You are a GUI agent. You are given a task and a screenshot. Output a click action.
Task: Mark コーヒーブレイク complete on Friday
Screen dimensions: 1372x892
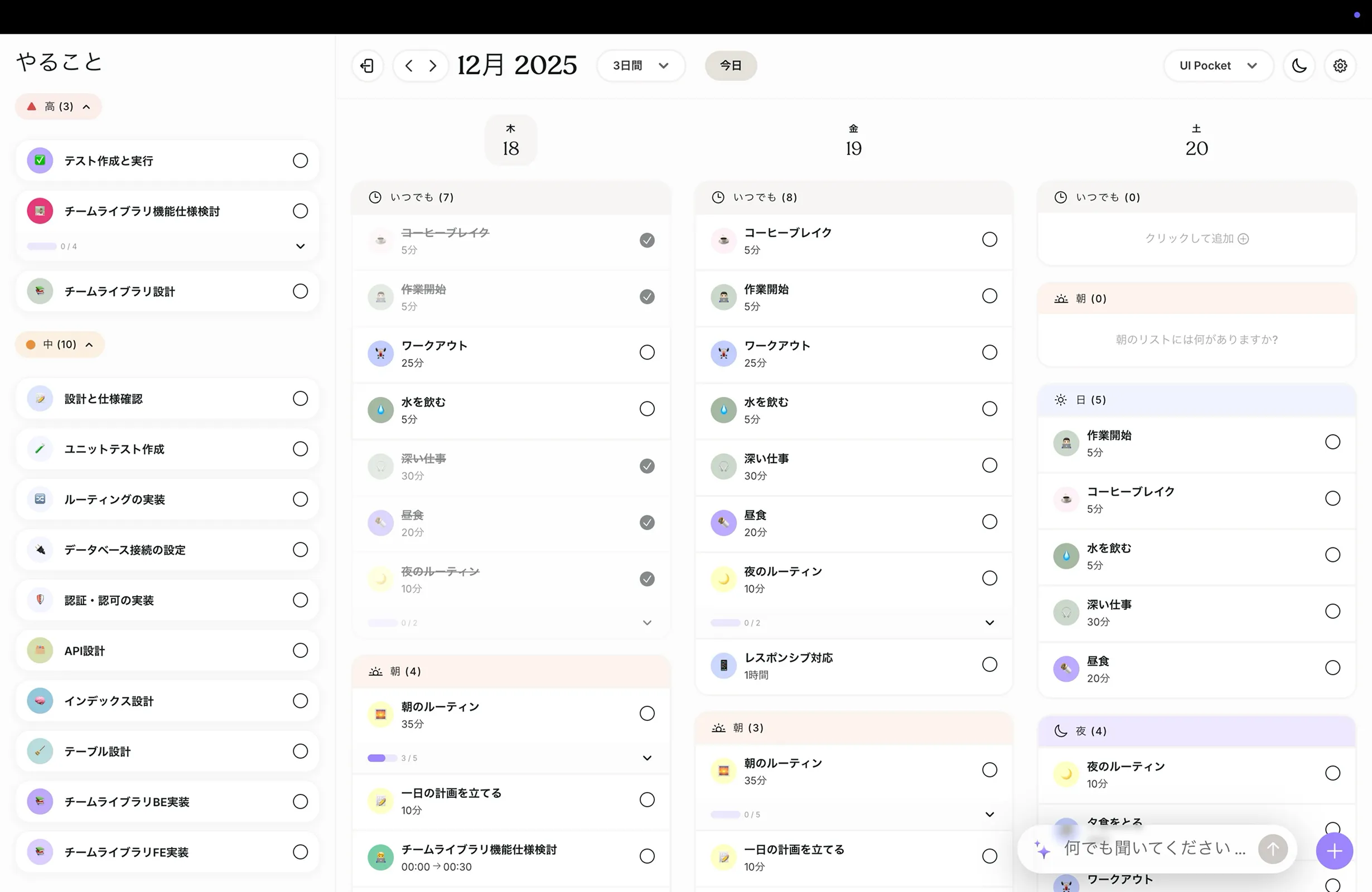point(989,239)
